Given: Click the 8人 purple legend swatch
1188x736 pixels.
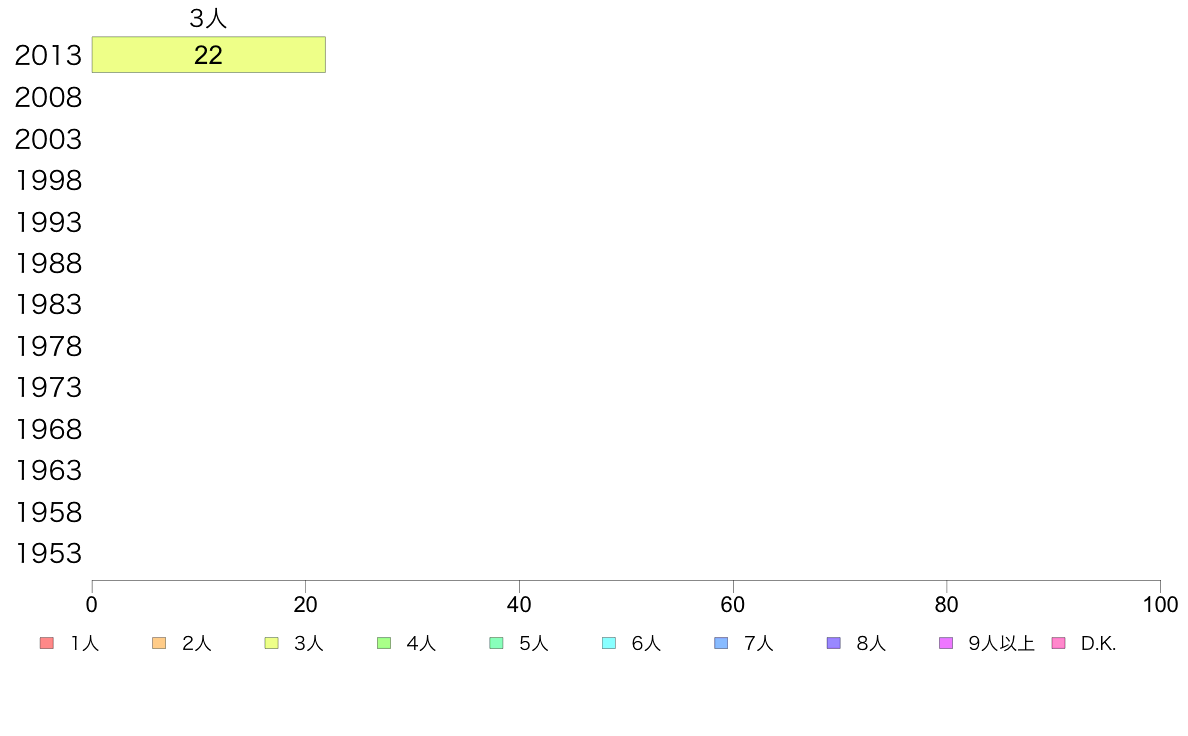Looking at the screenshot, I should click(833, 643).
